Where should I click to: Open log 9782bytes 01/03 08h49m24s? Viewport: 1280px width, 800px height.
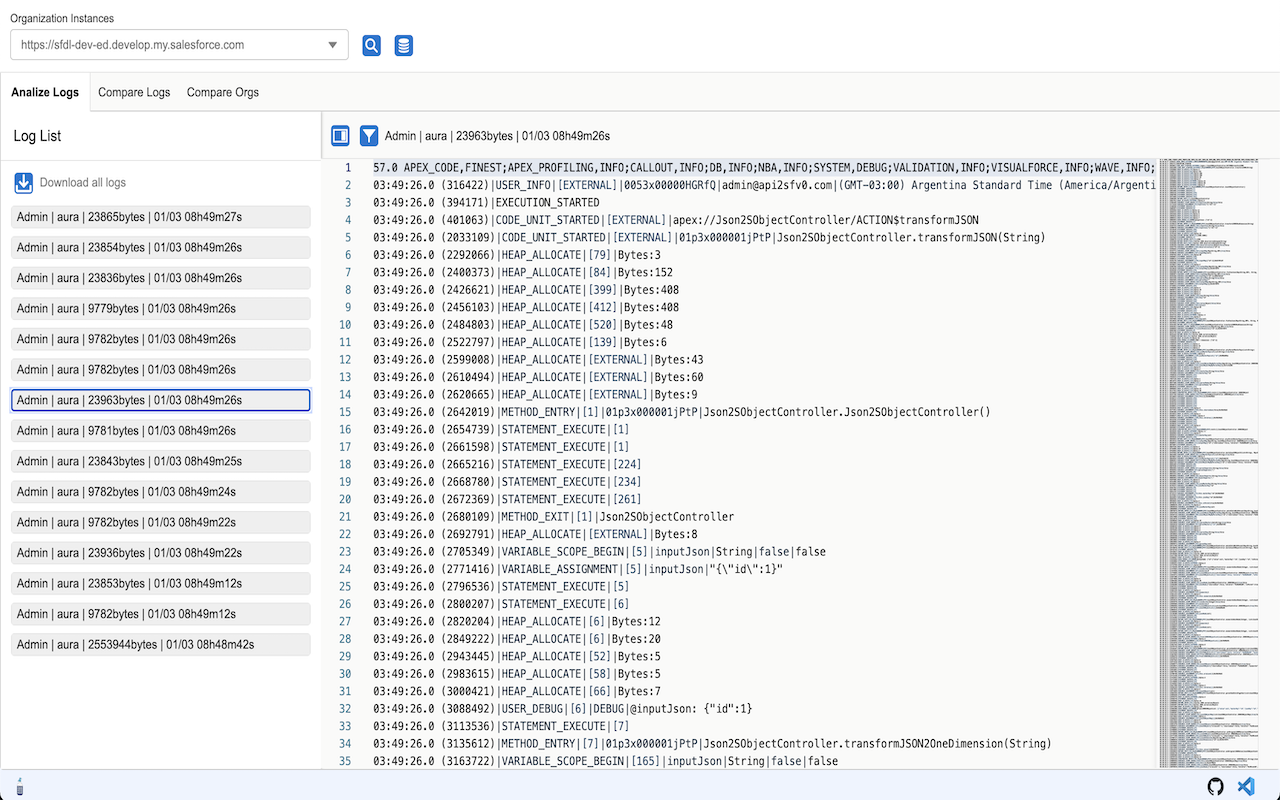[160, 492]
